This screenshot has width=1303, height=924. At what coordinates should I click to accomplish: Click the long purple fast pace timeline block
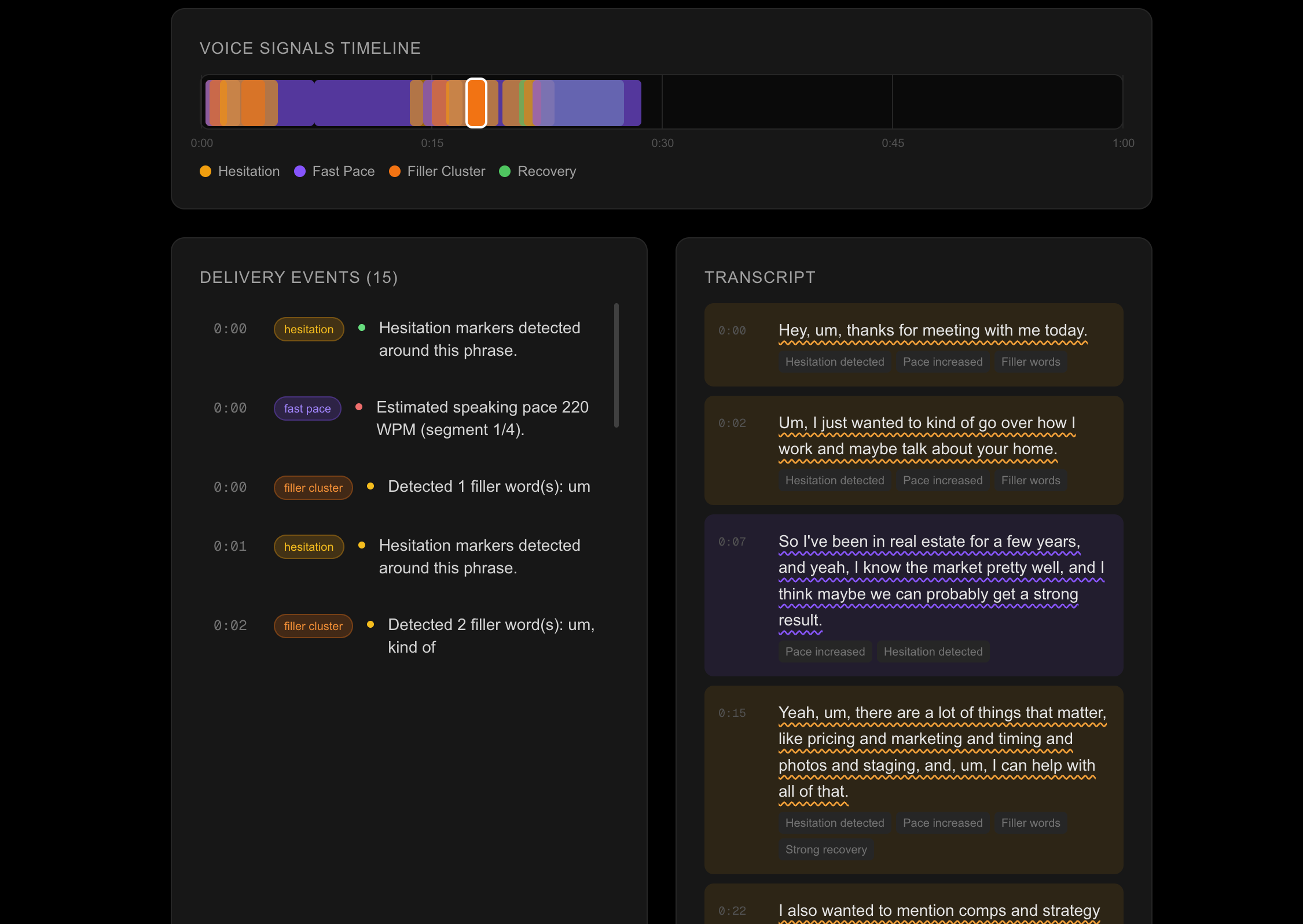point(362,103)
